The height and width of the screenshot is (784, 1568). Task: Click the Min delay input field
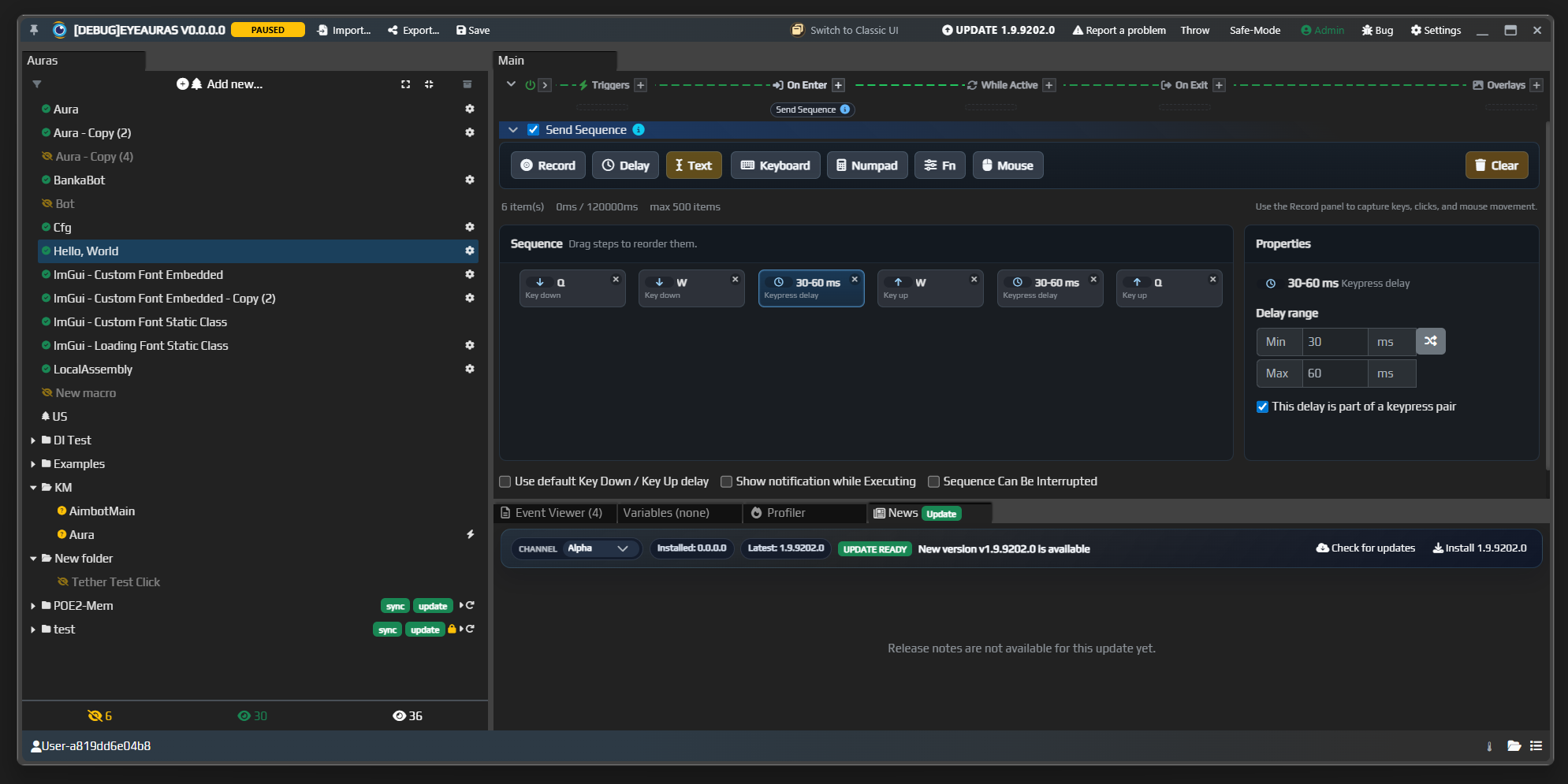click(1334, 342)
